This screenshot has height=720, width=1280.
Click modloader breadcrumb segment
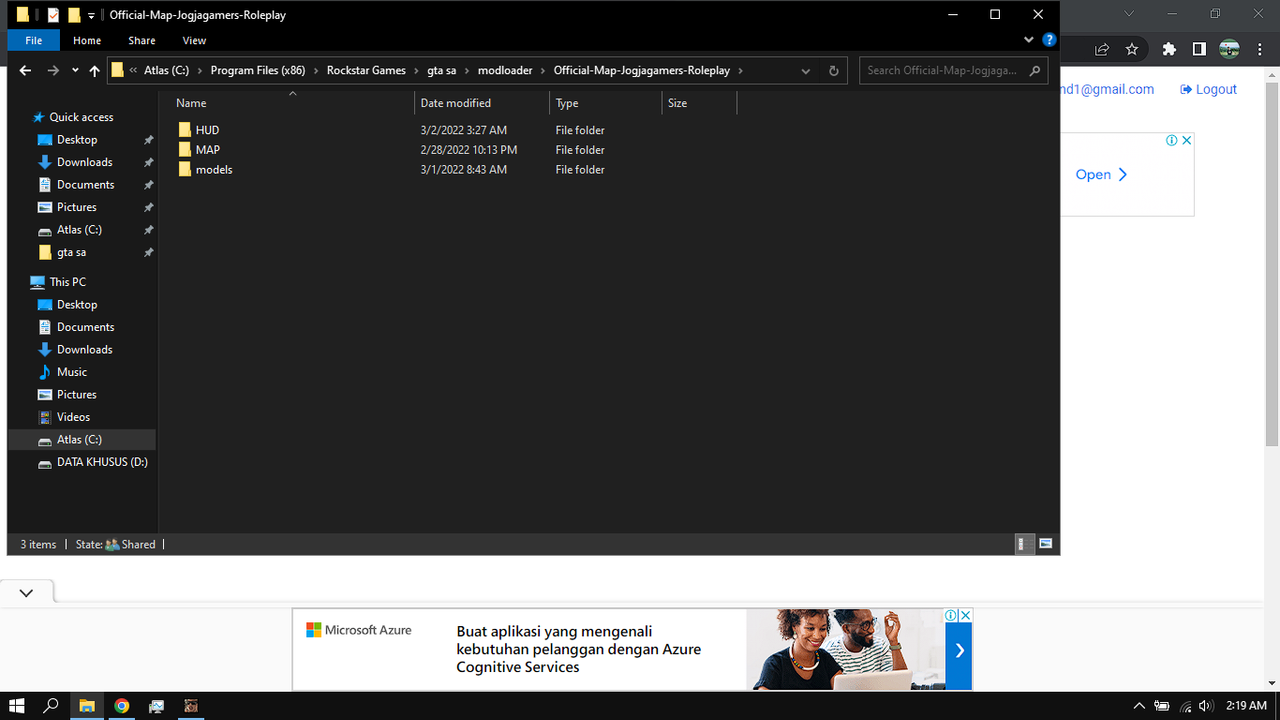[x=506, y=71]
